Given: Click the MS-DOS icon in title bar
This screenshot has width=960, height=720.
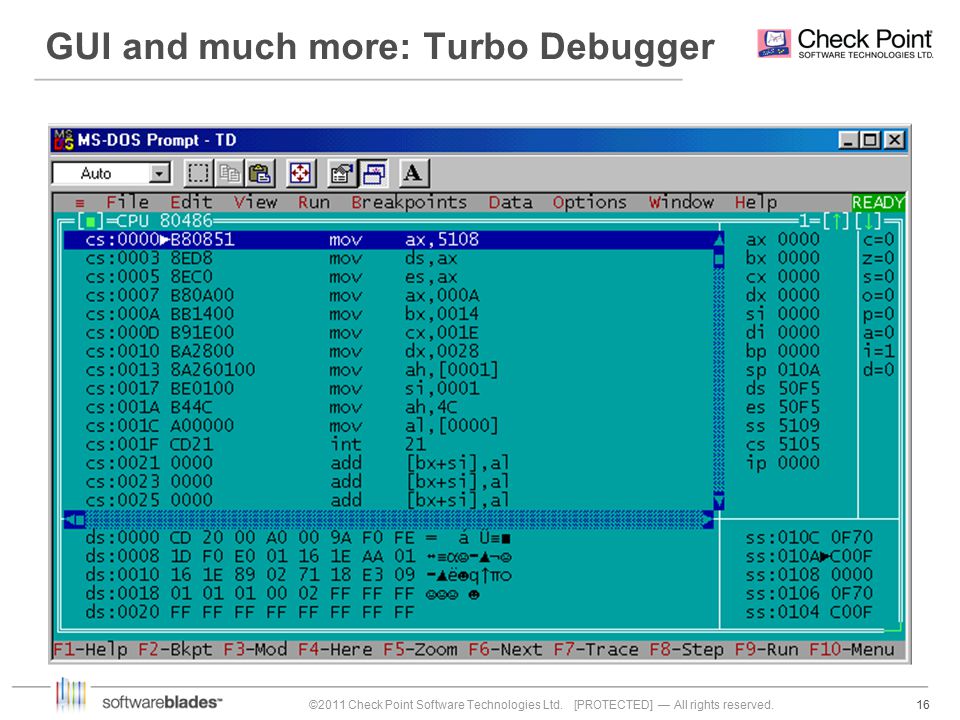Looking at the screenshot, I should coord(63,140).
